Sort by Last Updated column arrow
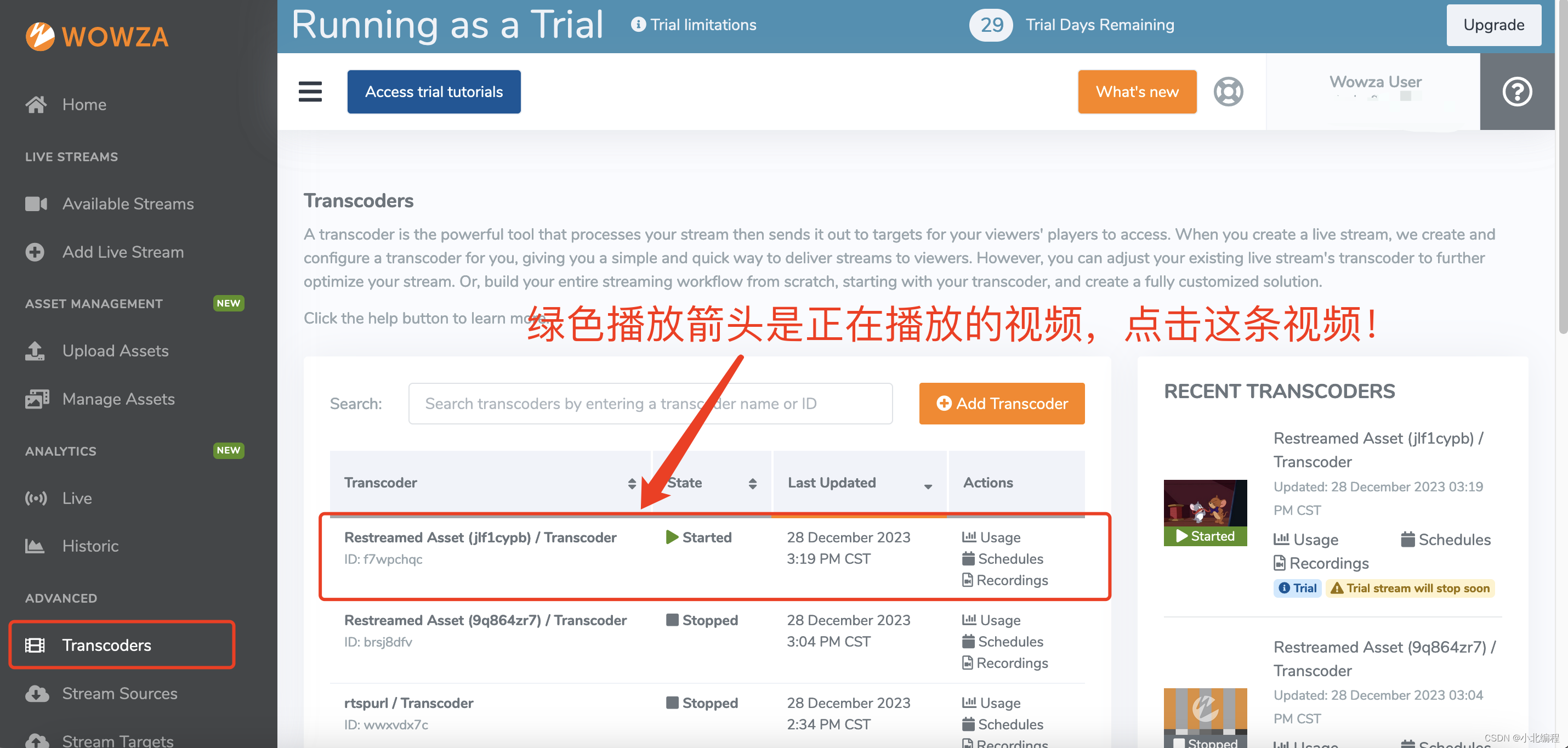Image resolution: width=1568 pixels, height=748 pixels. point(928,486)
